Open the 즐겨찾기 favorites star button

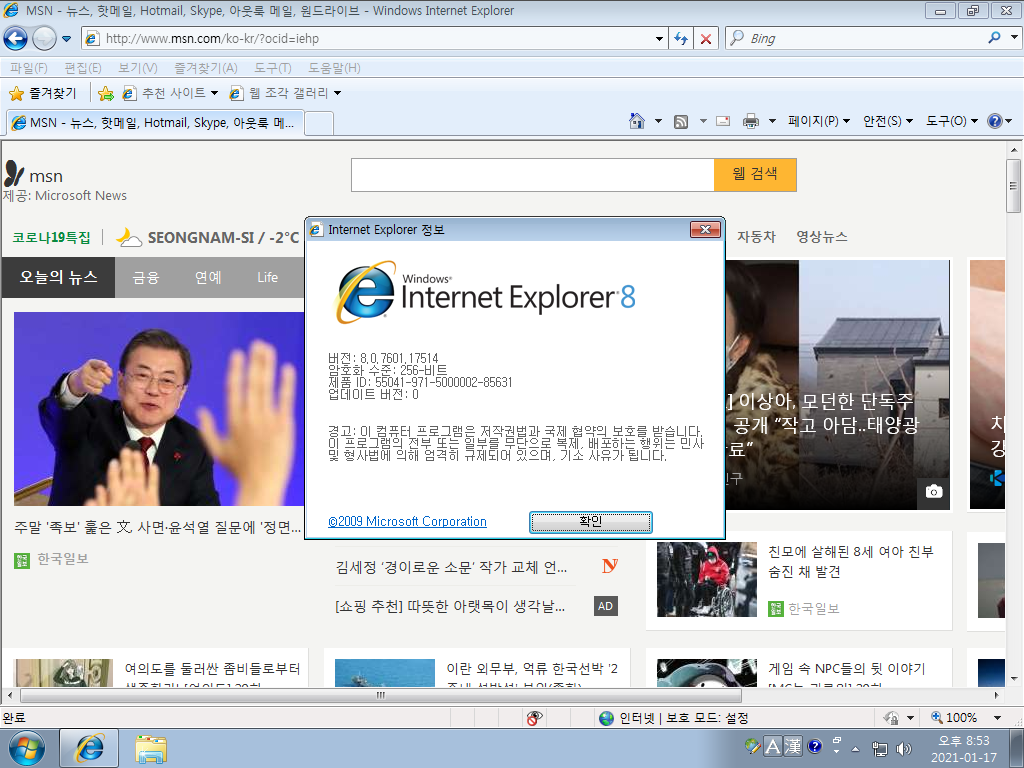(x=43, y=93)
